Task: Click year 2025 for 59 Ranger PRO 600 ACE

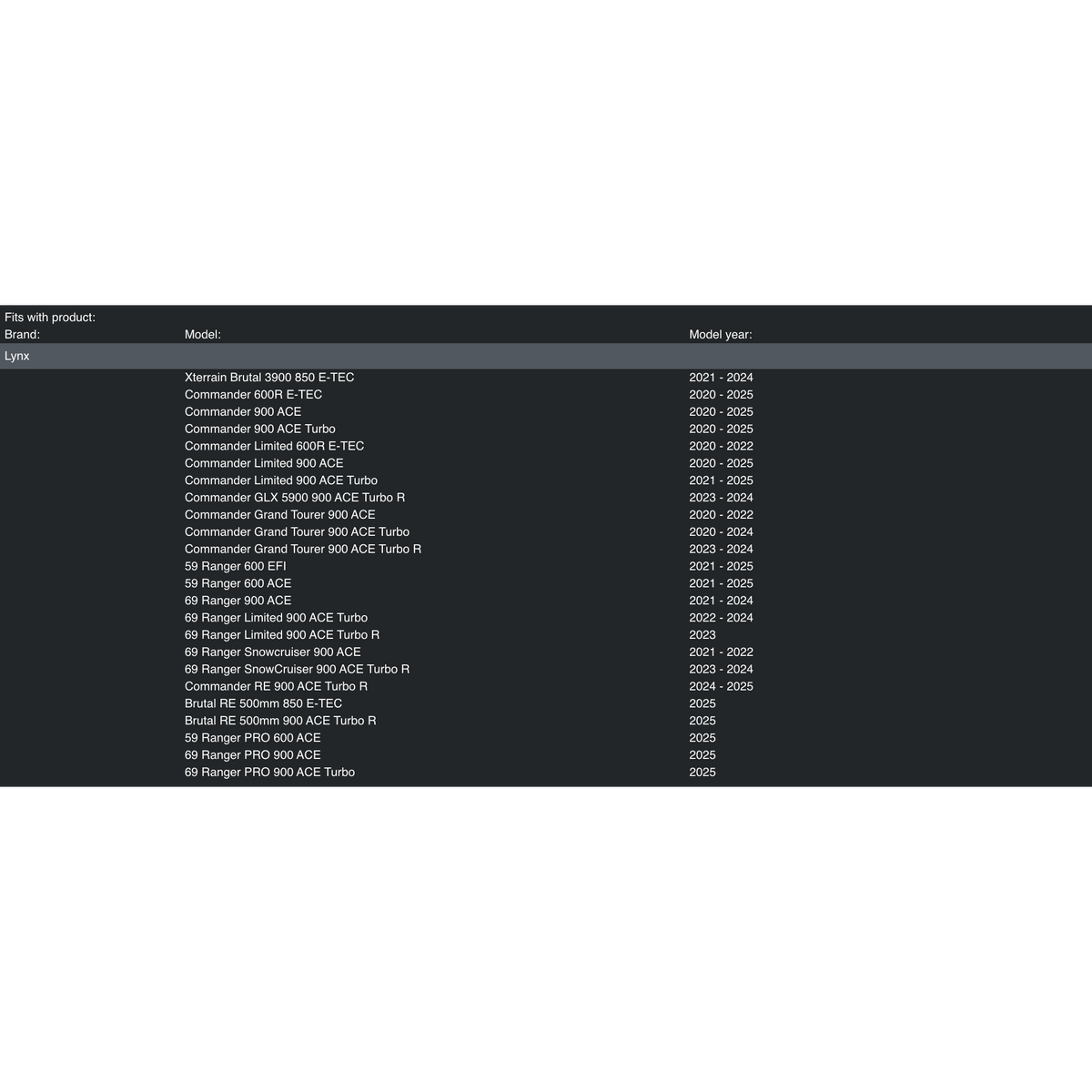Action: coord(703,738)
